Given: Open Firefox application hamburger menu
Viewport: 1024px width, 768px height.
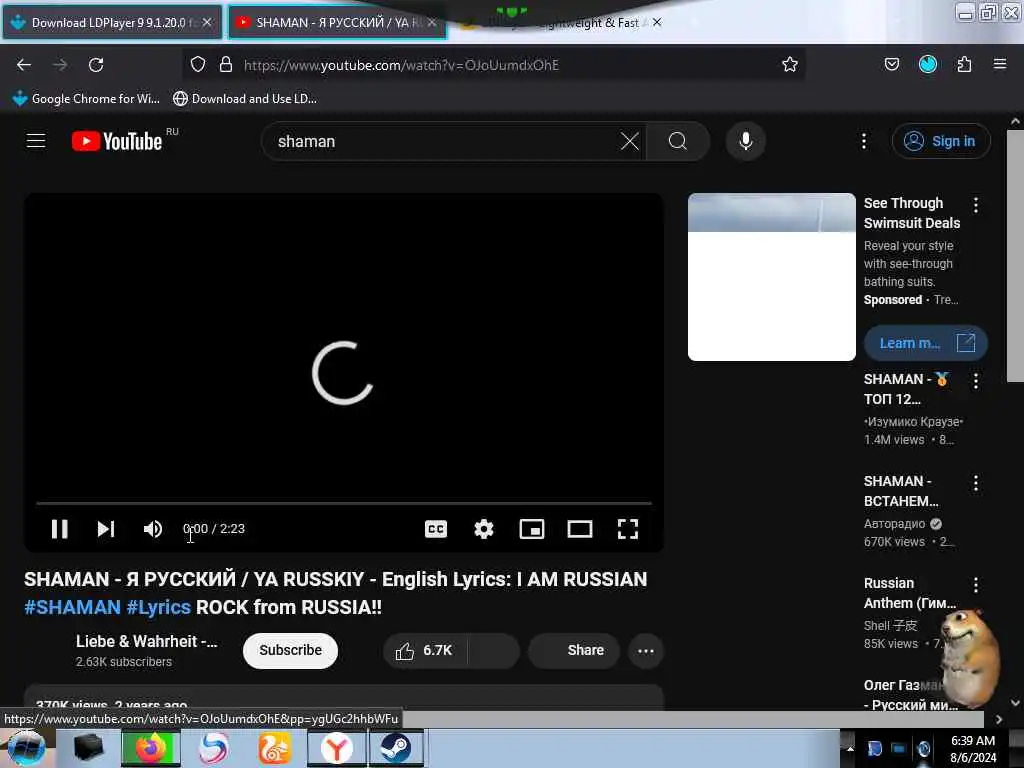Looking at the screenshot, I should pyautogui.click(x=1000, y=64).
